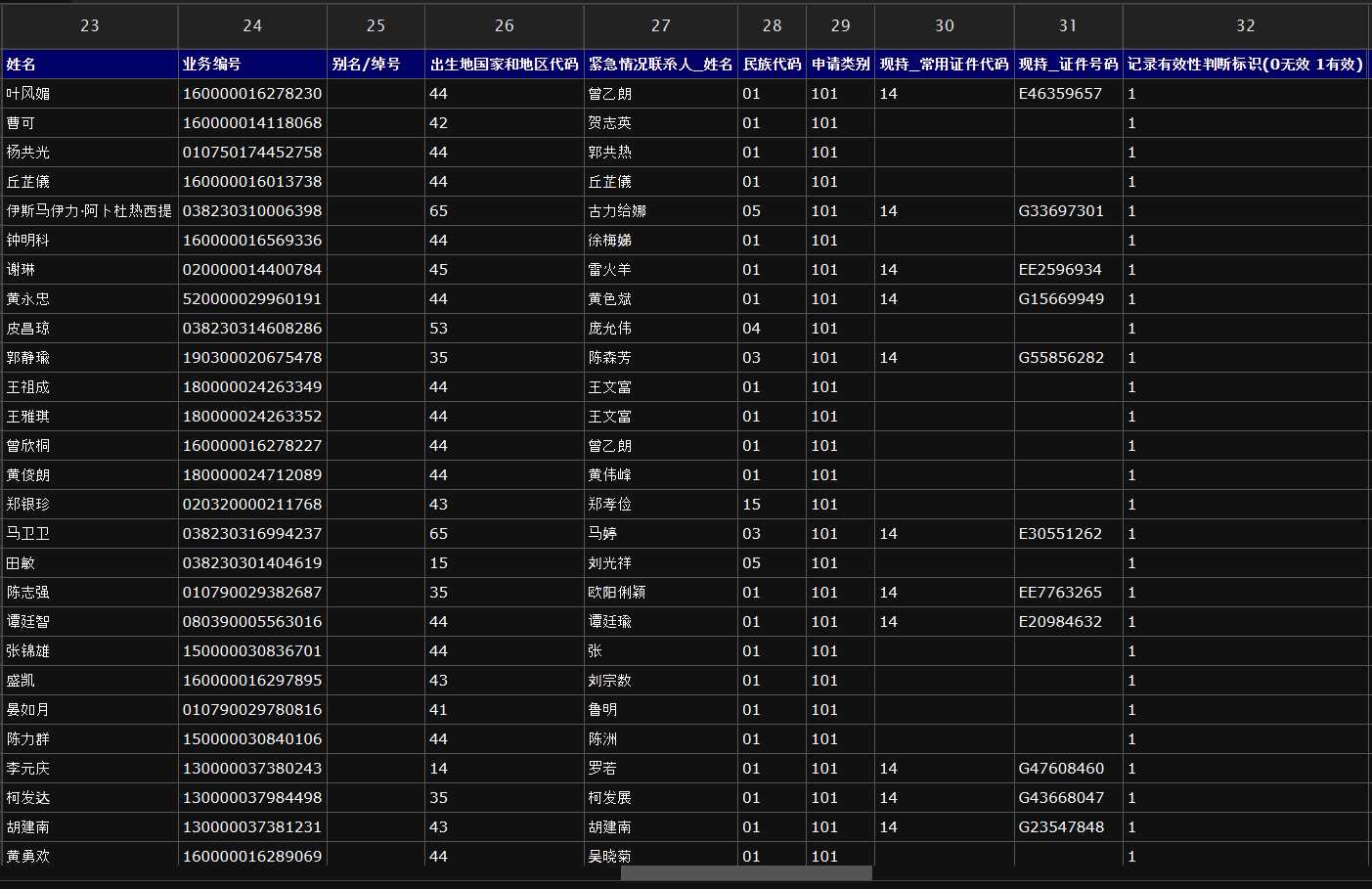
Task: Select certificate number G55856282
Action: pyautogui.click(x=1068, y=358)
